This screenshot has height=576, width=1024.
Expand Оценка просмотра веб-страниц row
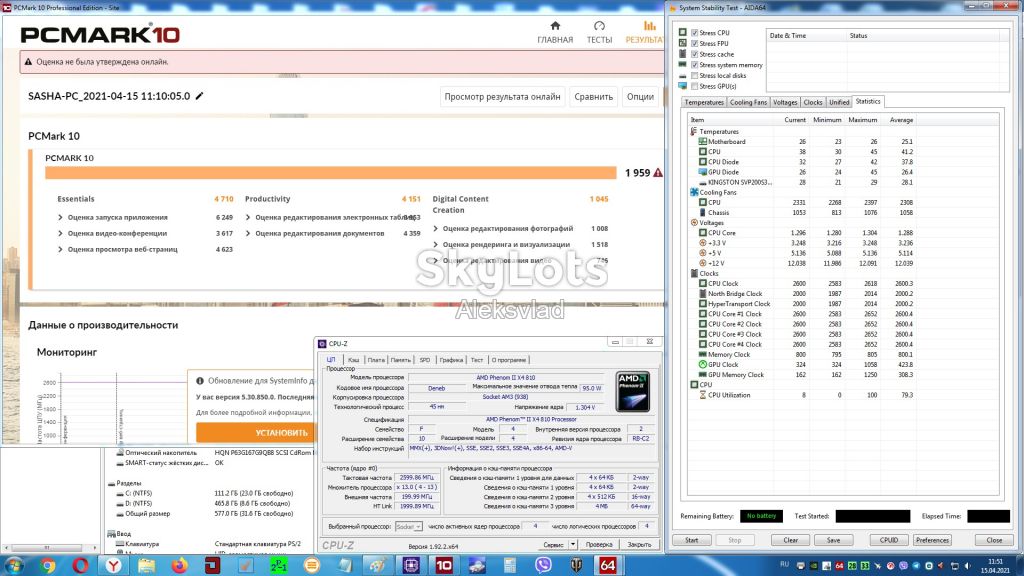point(60,249)
